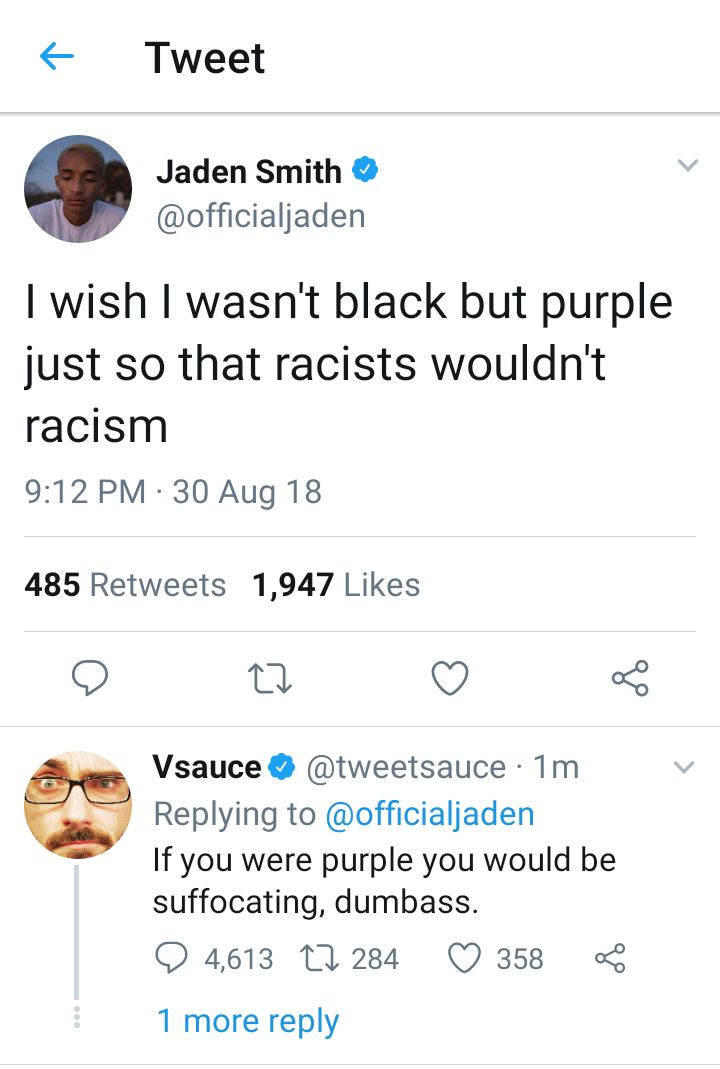
Task: Click Jaden Smith's verified badge
Action: [x=365, y=171]
